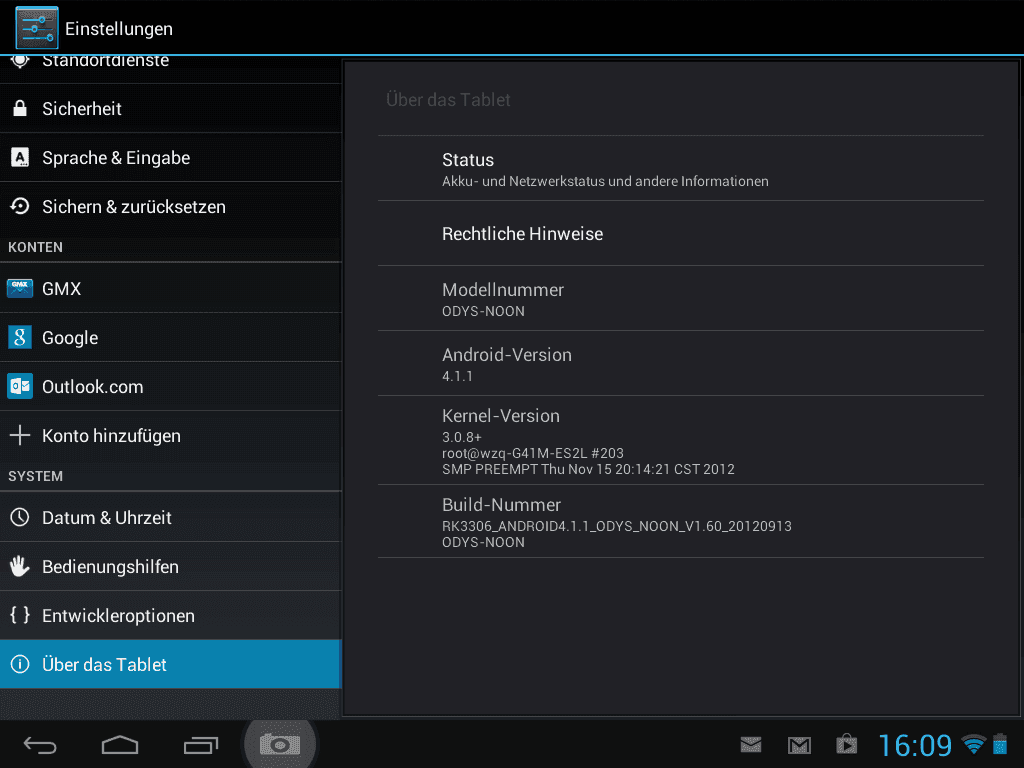This screenshot has width=1024, height=768.
Task: Open the Sicherheit lock icon entry
Action: point(20,108)
